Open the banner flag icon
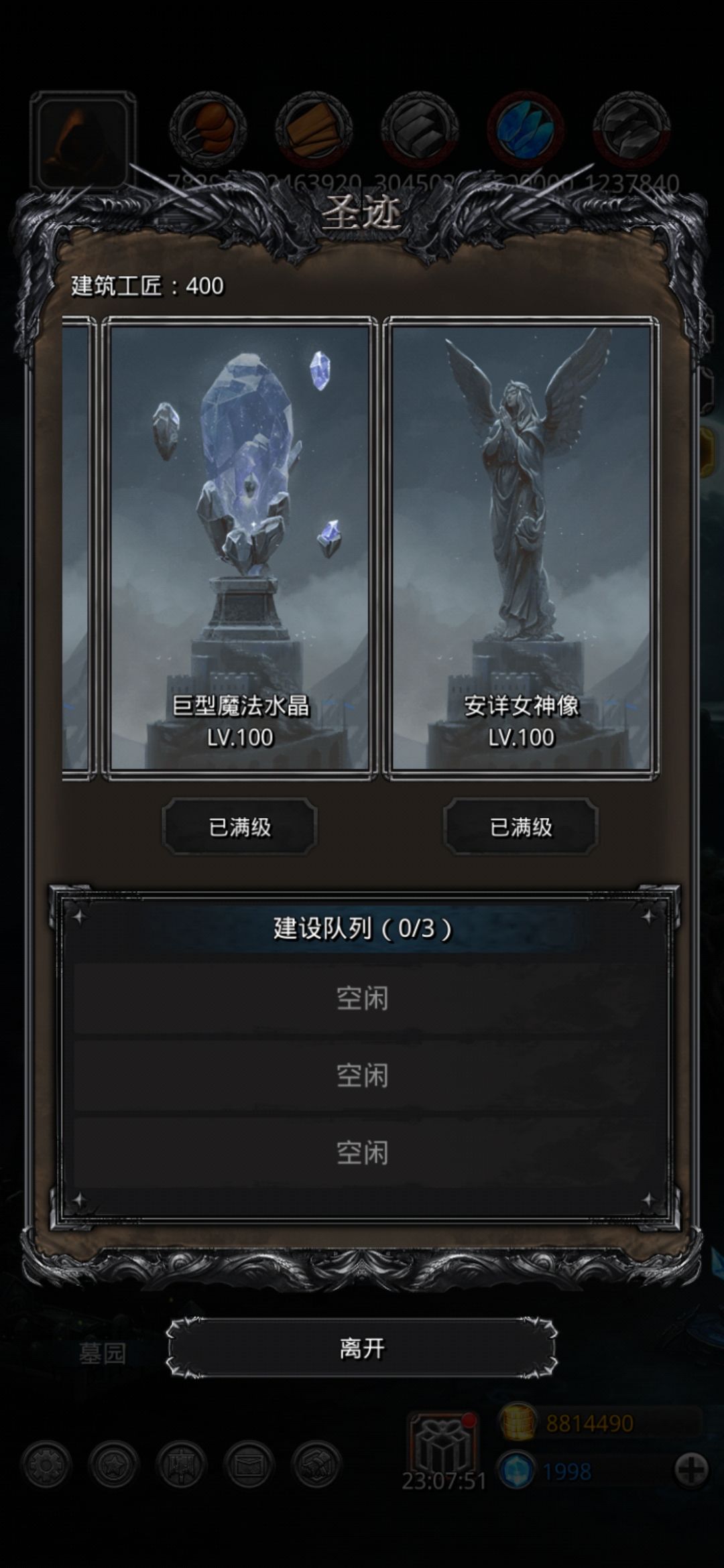Image resolution: width=724 pixels, height=1568 pixels. (181, 1465)
